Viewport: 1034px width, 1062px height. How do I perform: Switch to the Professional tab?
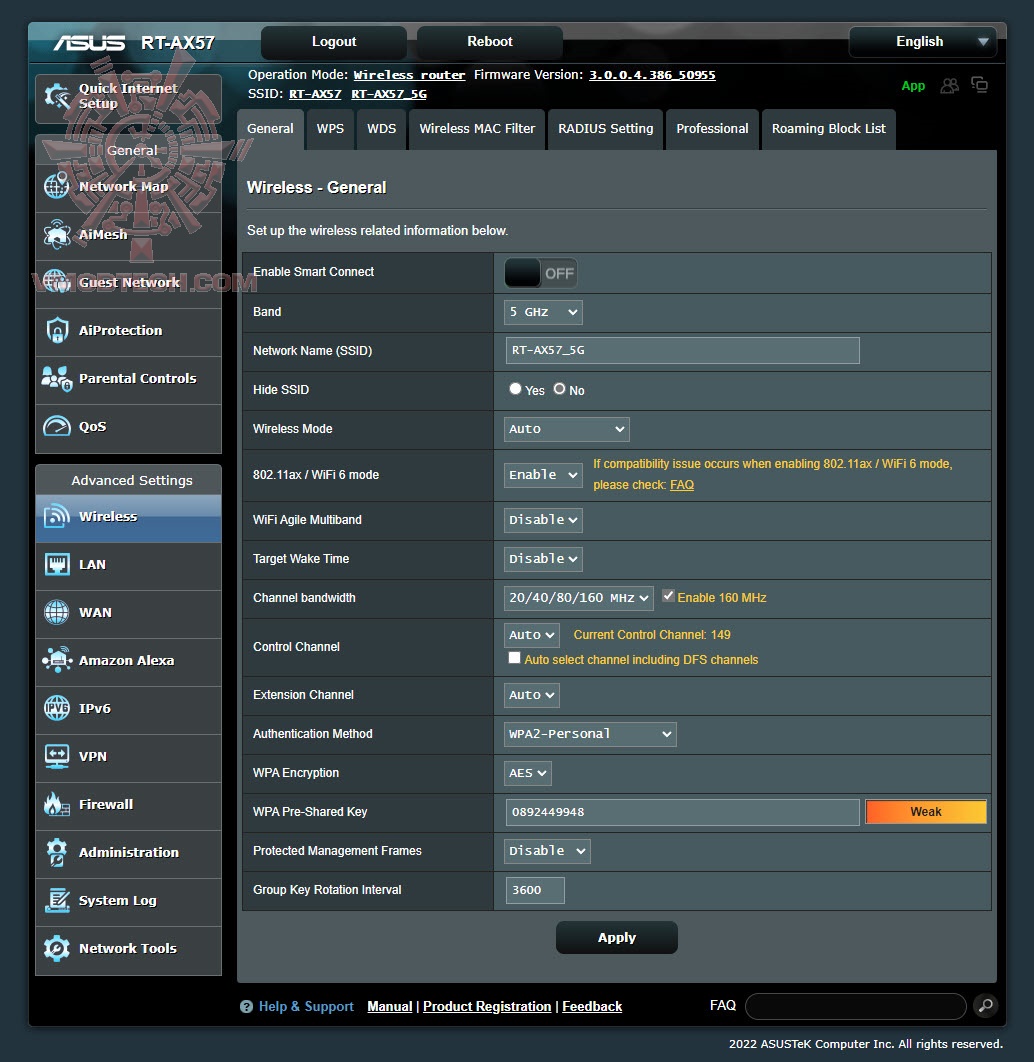click(x=712, y=129)
